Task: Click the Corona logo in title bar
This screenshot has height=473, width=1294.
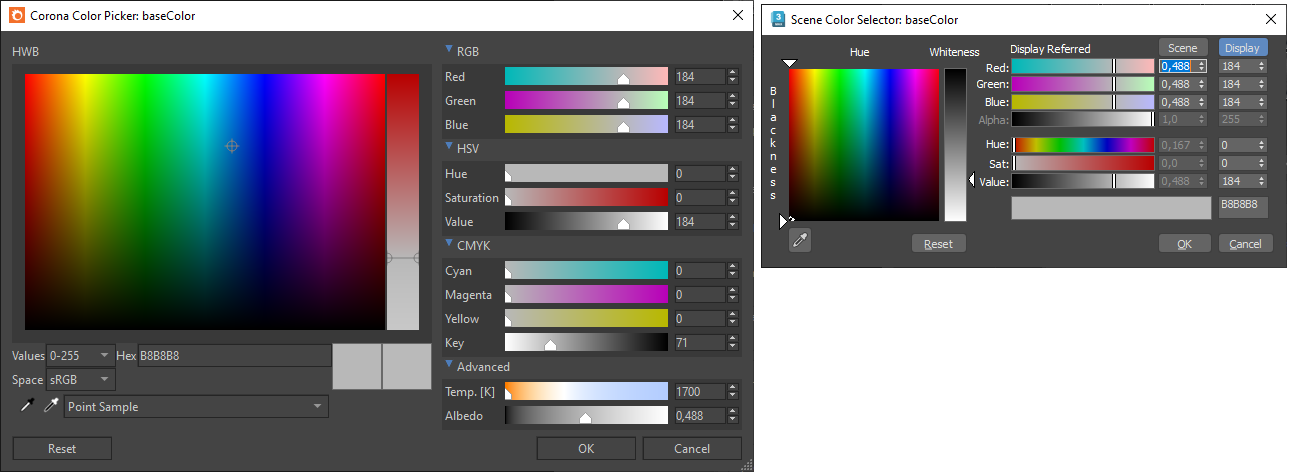Action: (x=17, y=15)
